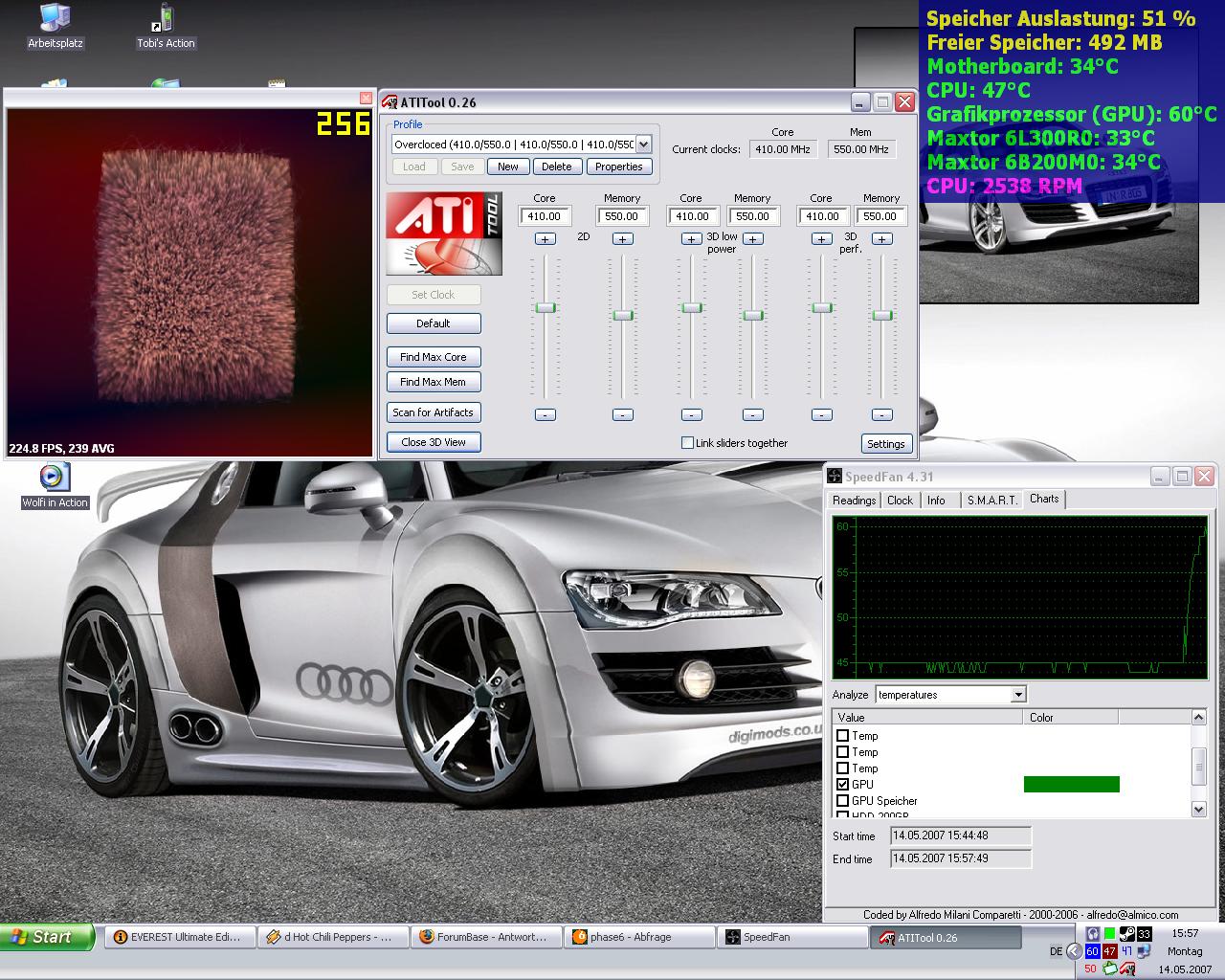Switch to the EVEREST Ultimate Edition taskbar item
The height and width of the screenshot is (980, 1225).
(179, 938)
